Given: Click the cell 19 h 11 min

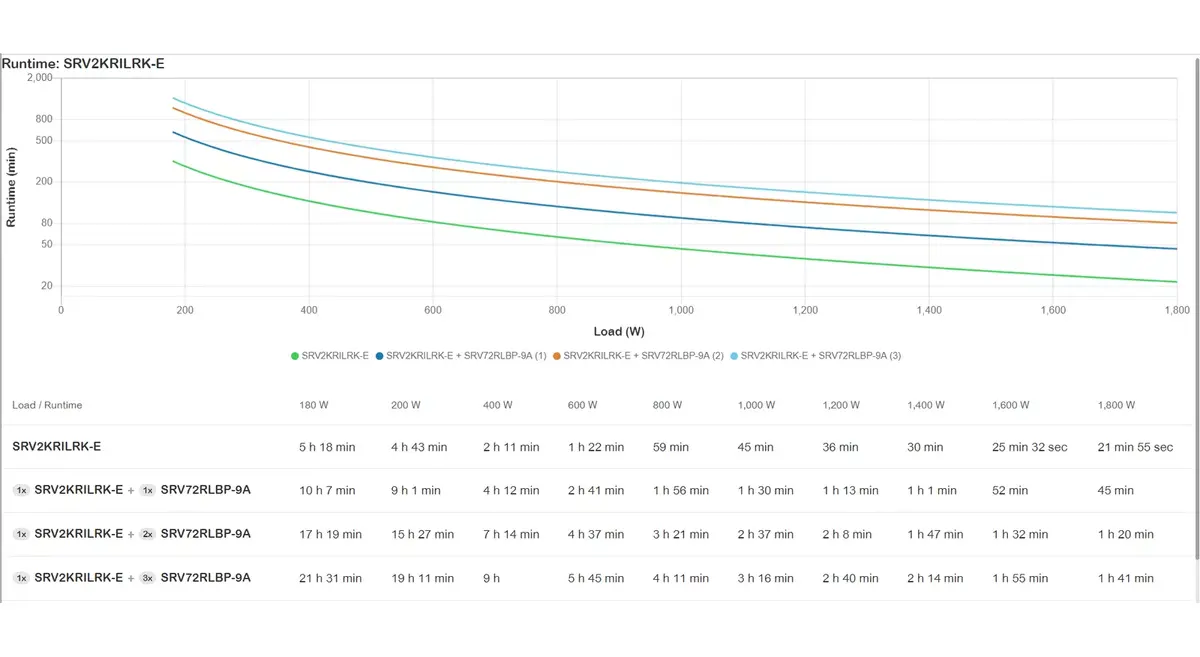Looking at the screenshot, I should click(422, 579).
